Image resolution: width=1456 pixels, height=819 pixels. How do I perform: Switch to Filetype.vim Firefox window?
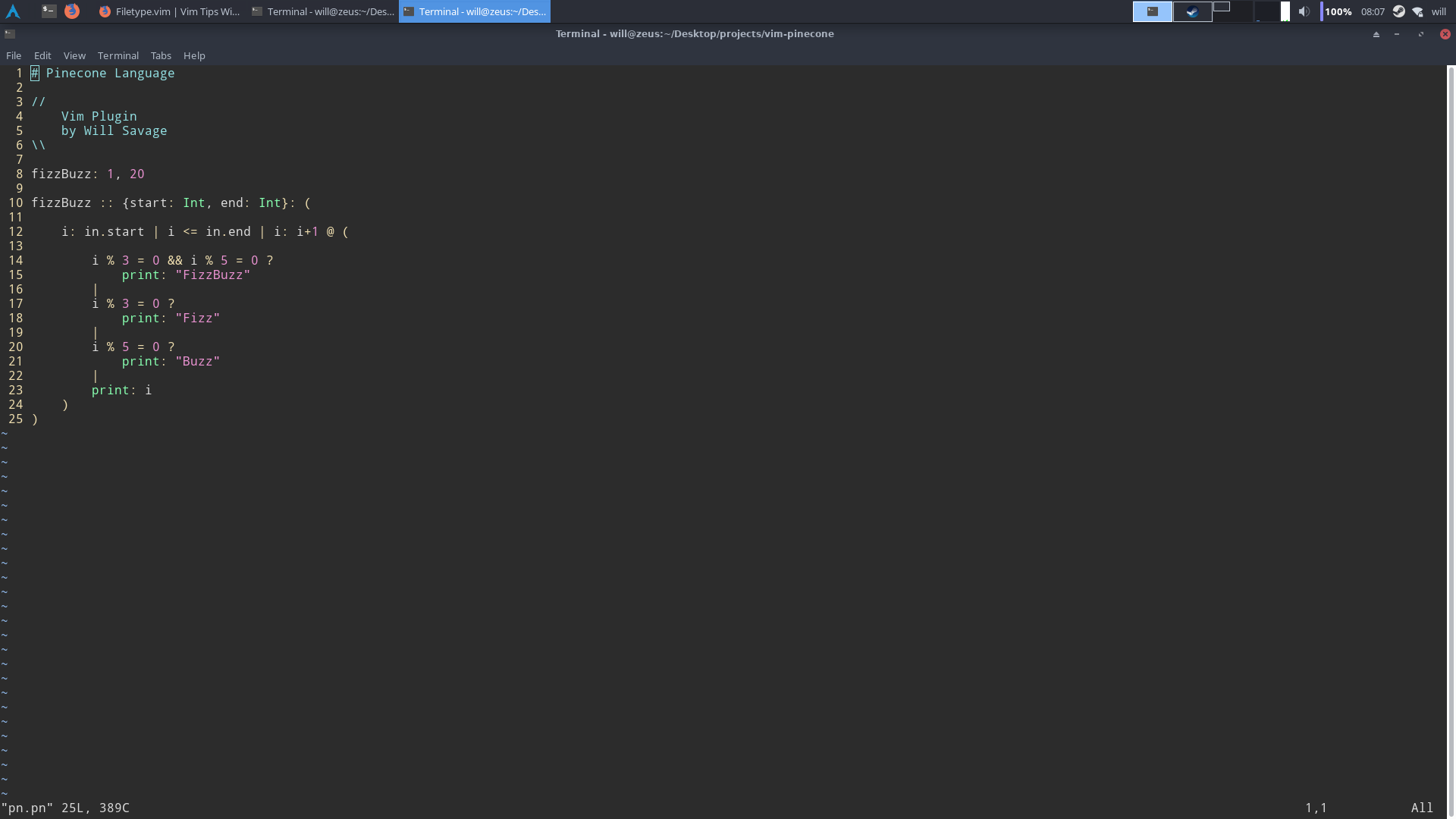pyautogui.click(x=170, y=11)
